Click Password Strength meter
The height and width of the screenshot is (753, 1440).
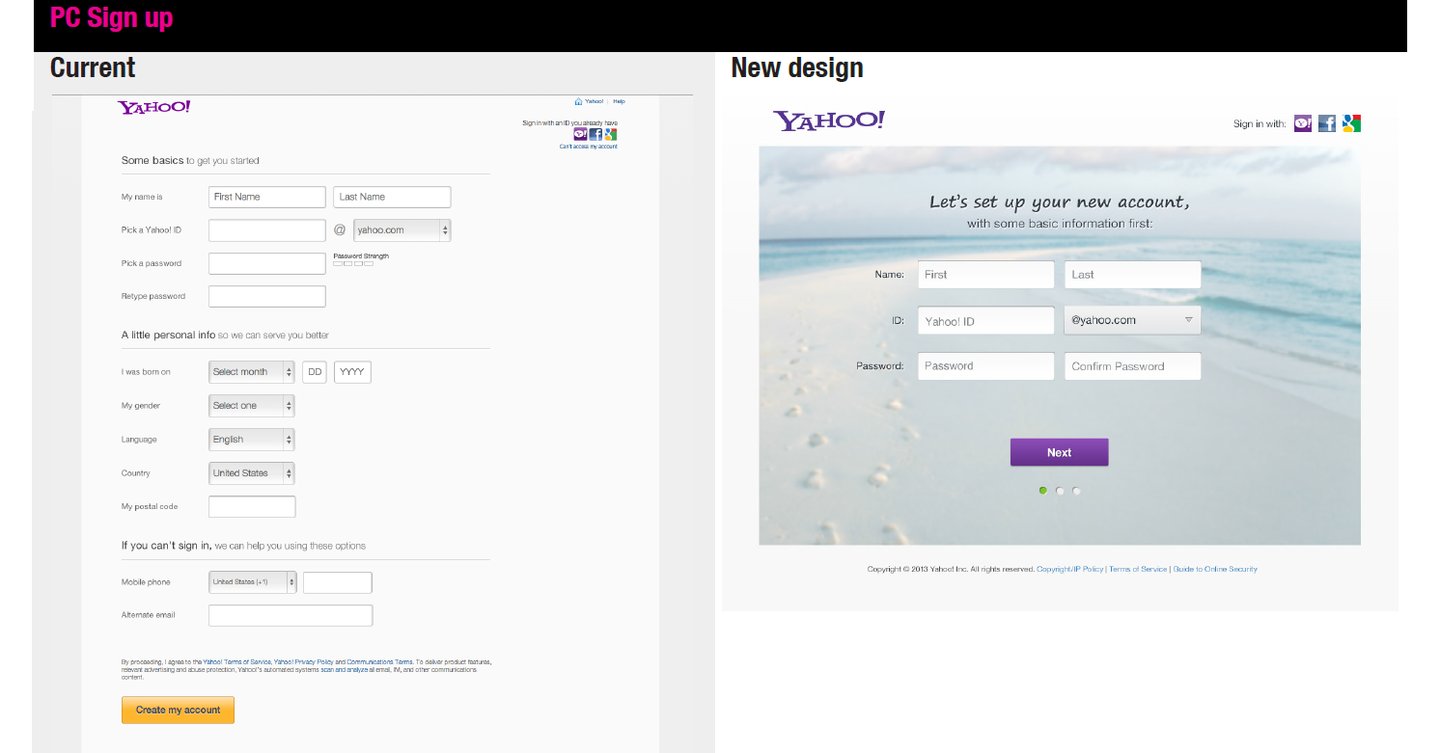[354, 264]
